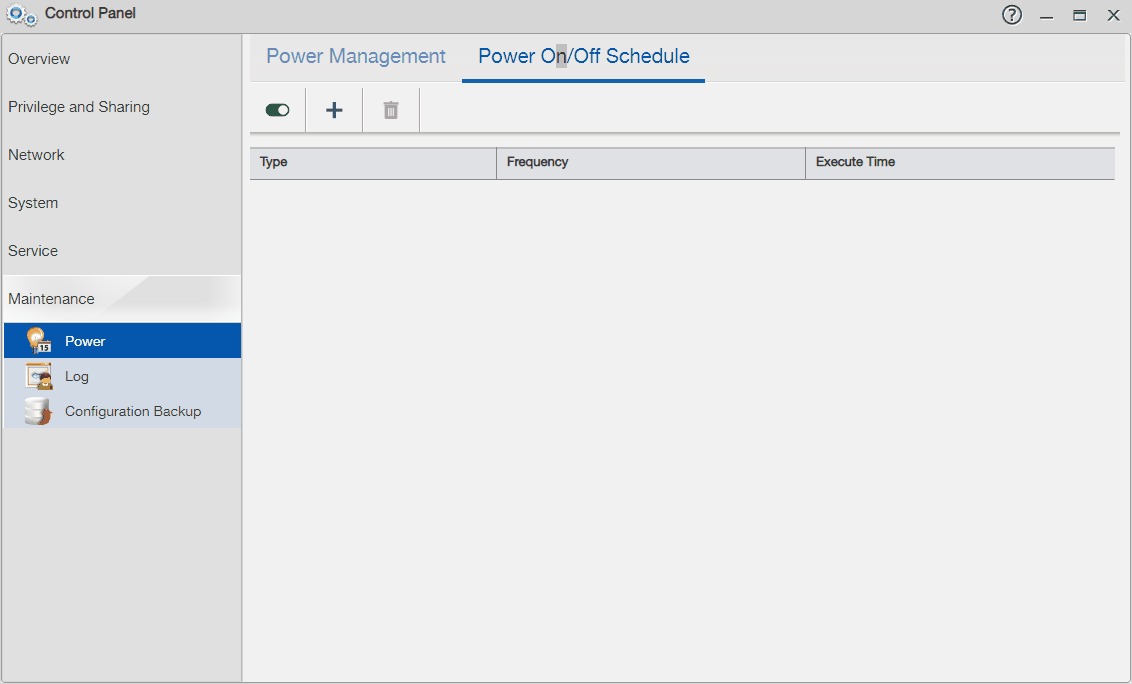Viewport: 1132px width, 684px height.
Task: Switch to the Power Management tab
Action: (356, 56)
